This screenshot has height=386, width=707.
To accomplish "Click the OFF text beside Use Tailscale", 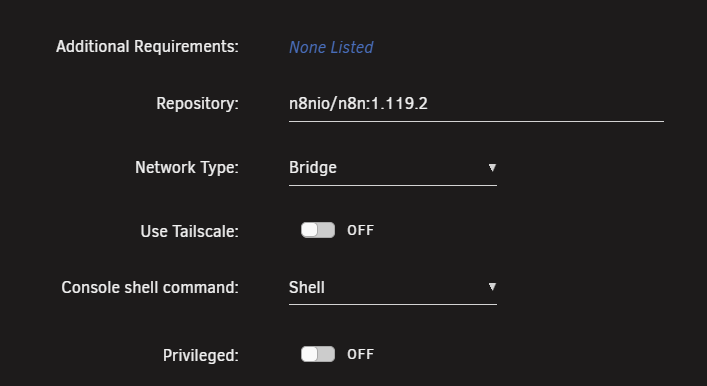I will (360, 230).
